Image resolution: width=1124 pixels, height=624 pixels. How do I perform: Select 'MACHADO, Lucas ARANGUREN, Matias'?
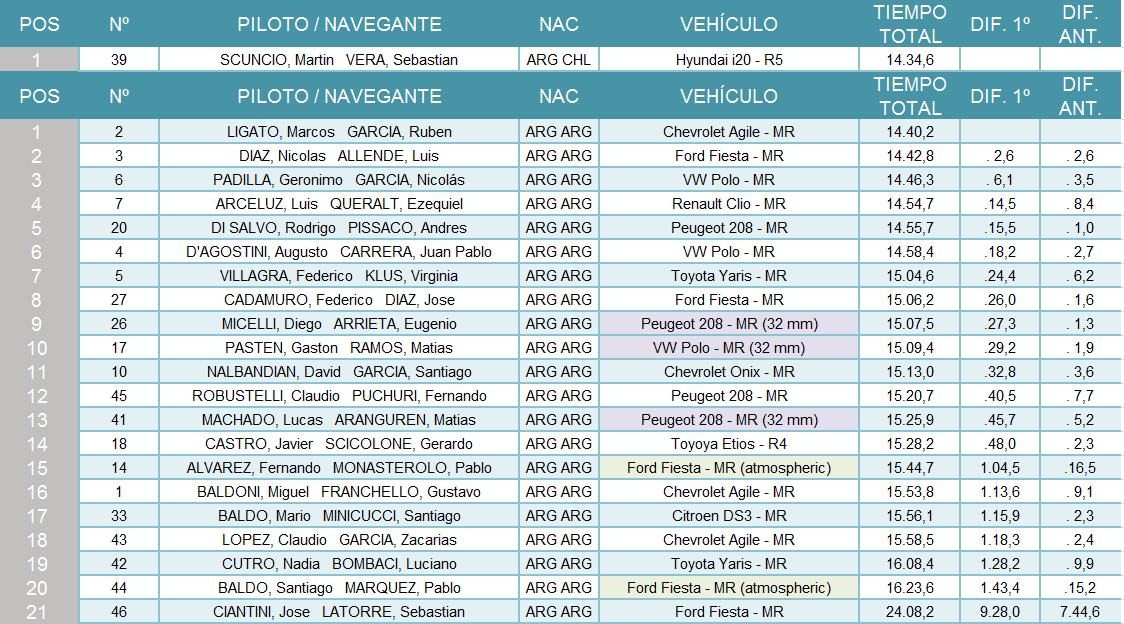tap(338, 420)
